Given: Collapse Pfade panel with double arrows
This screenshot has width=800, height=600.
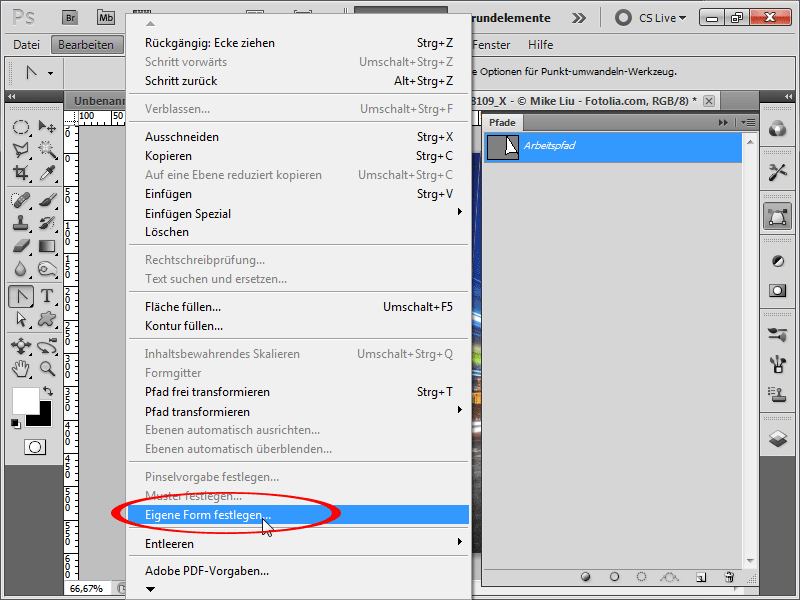Looking at the screenshot, I should [x=723, y=122].
